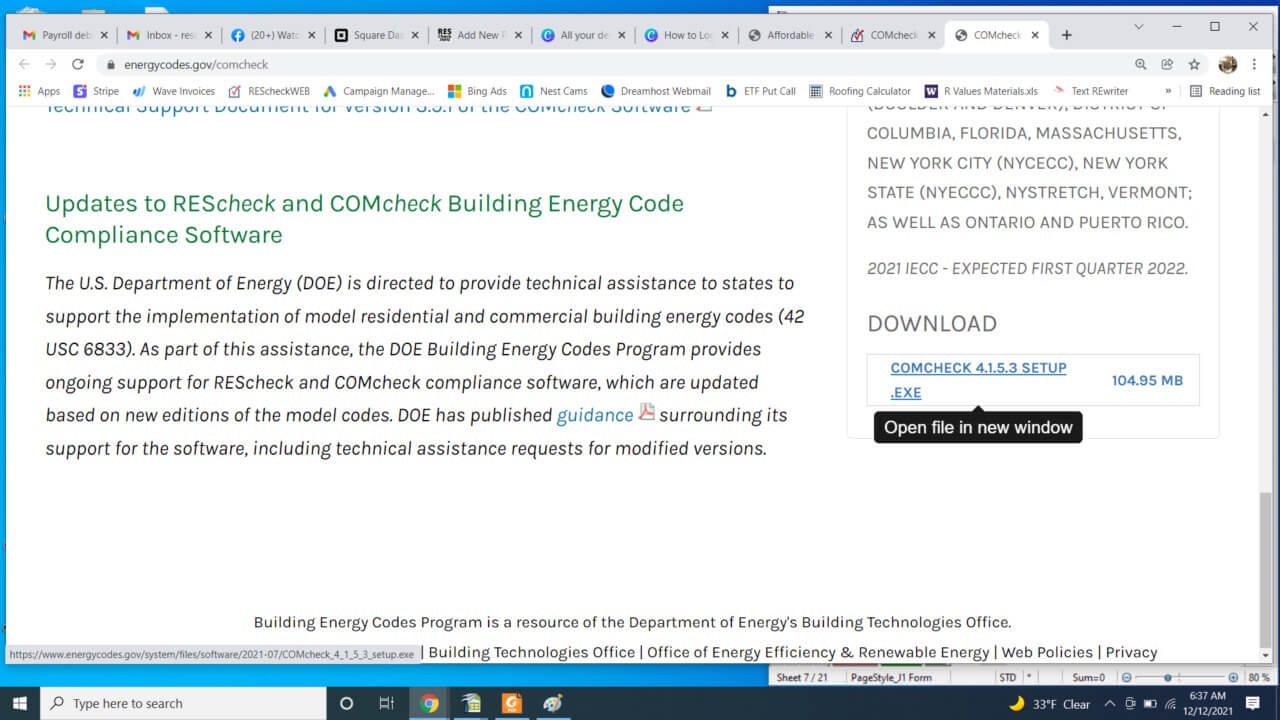Reload the energycodes.gov page
This screenshot has width=1280, height=720.
[x=78, y=63]
